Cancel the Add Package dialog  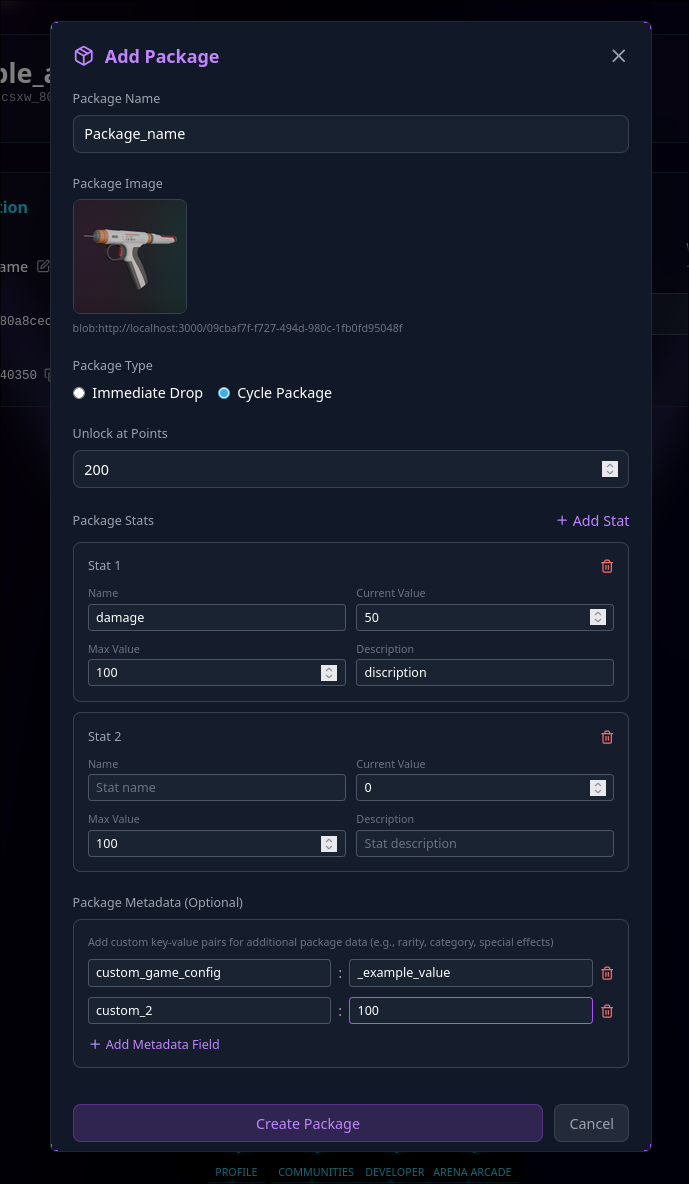pyautogui.click(x=591, y=1123)
